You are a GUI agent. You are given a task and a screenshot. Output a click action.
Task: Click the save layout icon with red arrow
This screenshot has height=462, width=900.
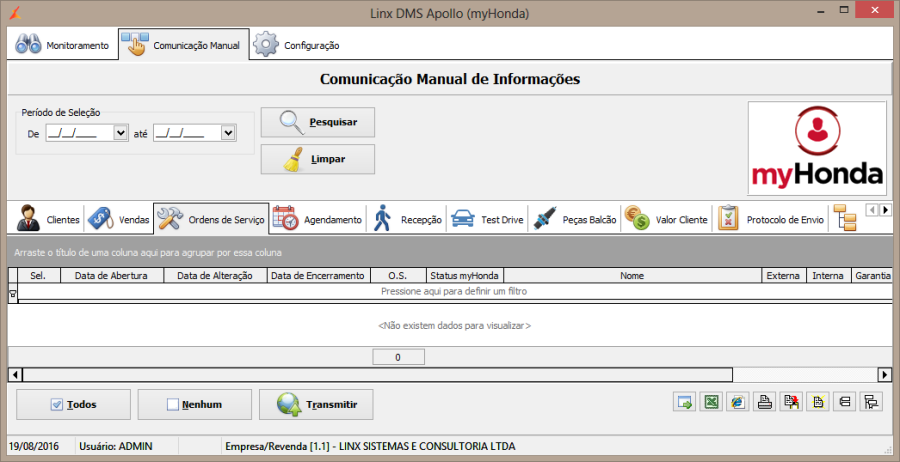pos(791,401)
